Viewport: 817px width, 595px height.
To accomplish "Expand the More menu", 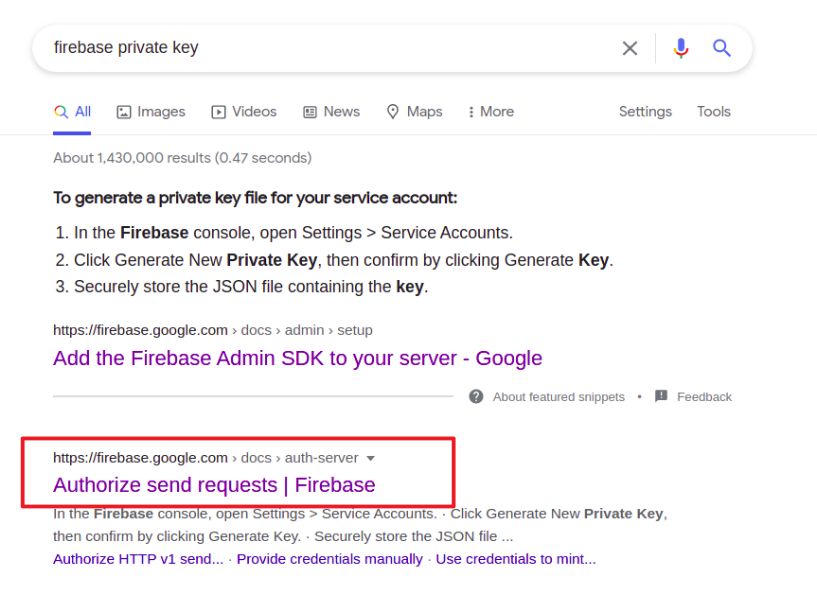I will [490, 112].
